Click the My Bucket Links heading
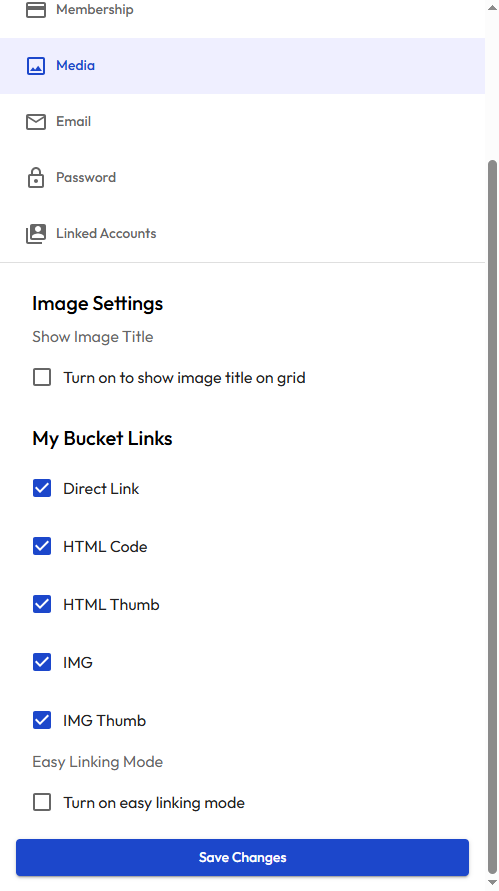 pos(102,438)
